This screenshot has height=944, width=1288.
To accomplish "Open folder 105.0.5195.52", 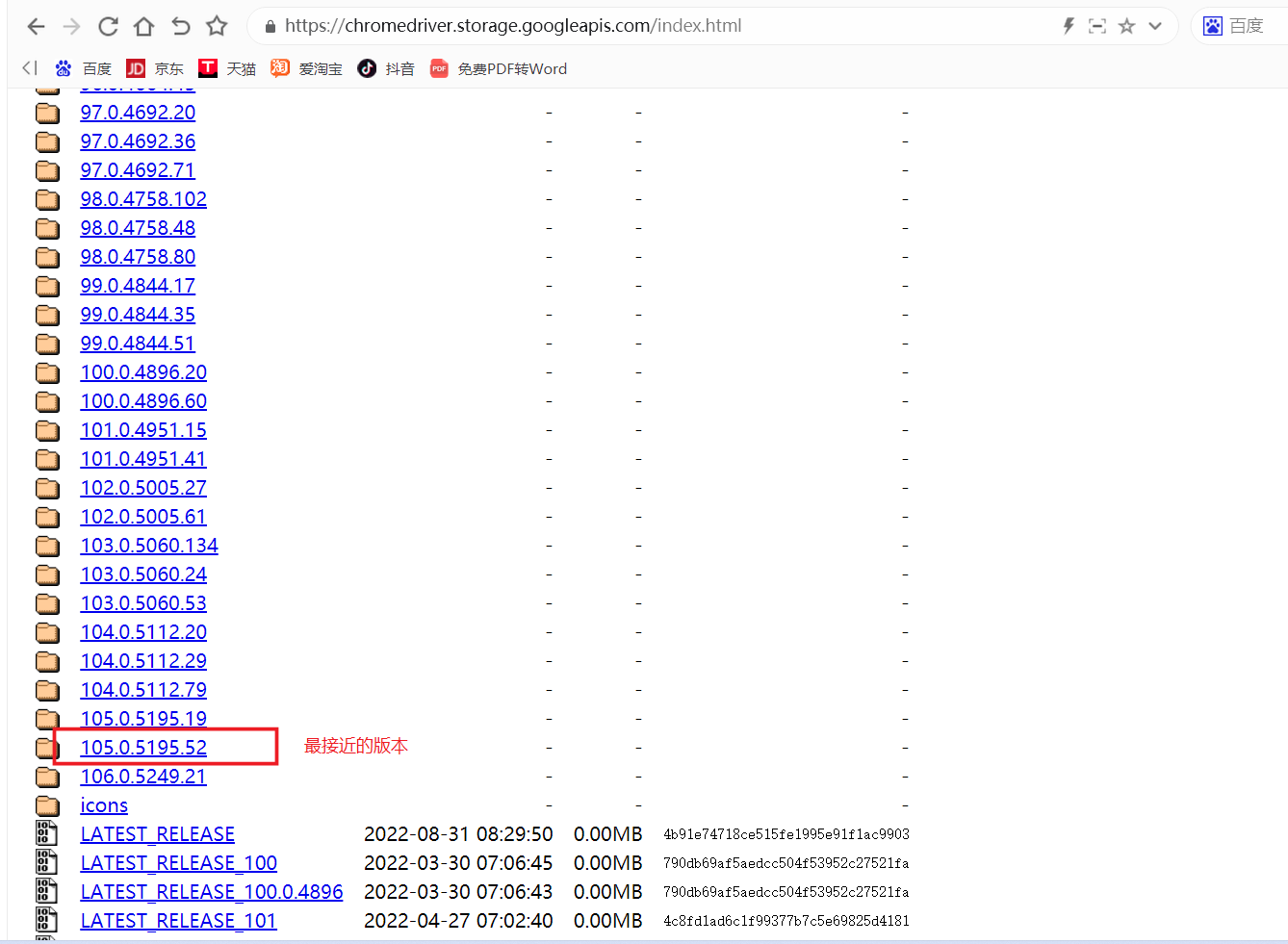I will pyautogui.click(x=143, y=748).
